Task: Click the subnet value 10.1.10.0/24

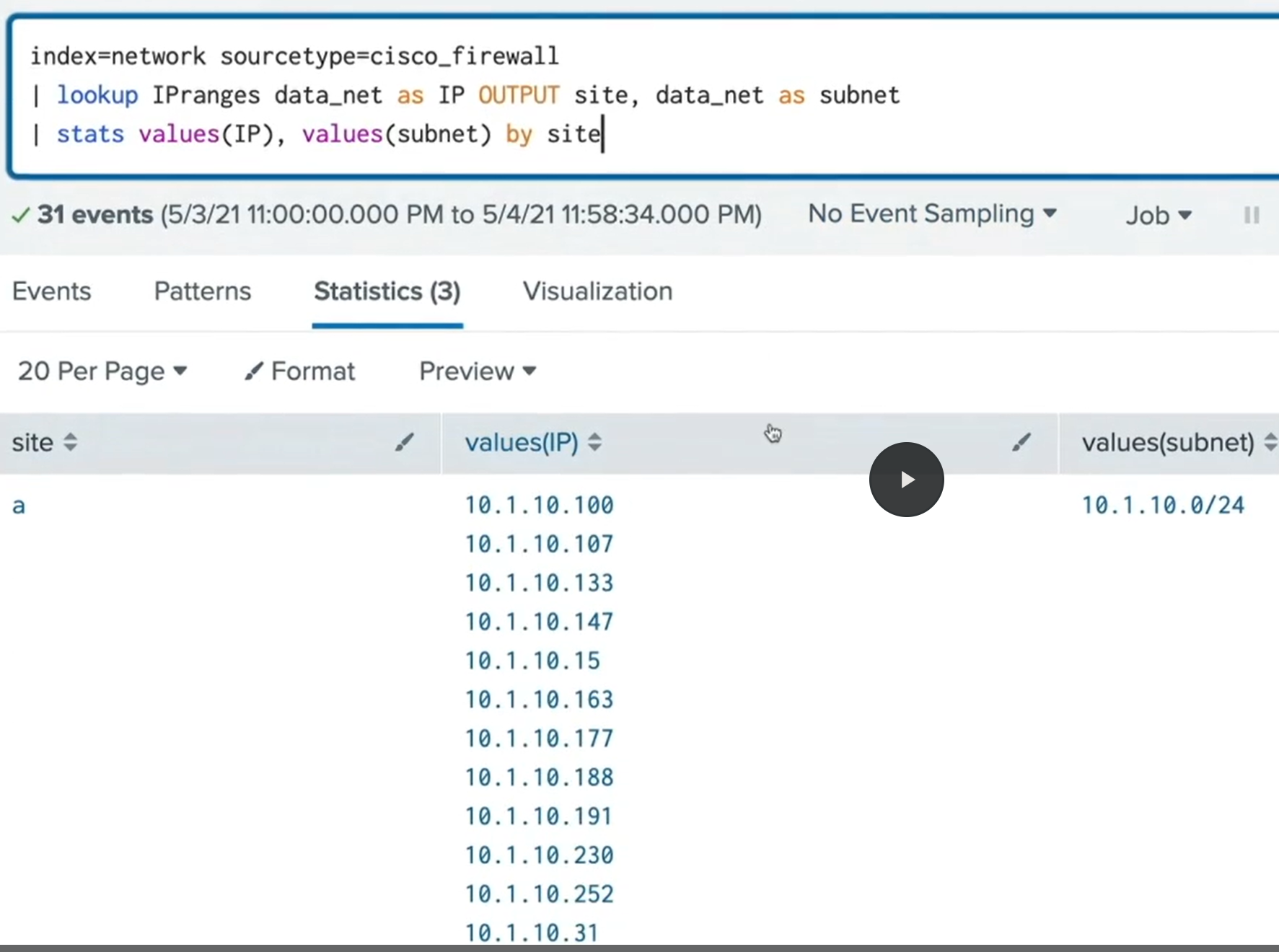Action: click(1163, 506)
